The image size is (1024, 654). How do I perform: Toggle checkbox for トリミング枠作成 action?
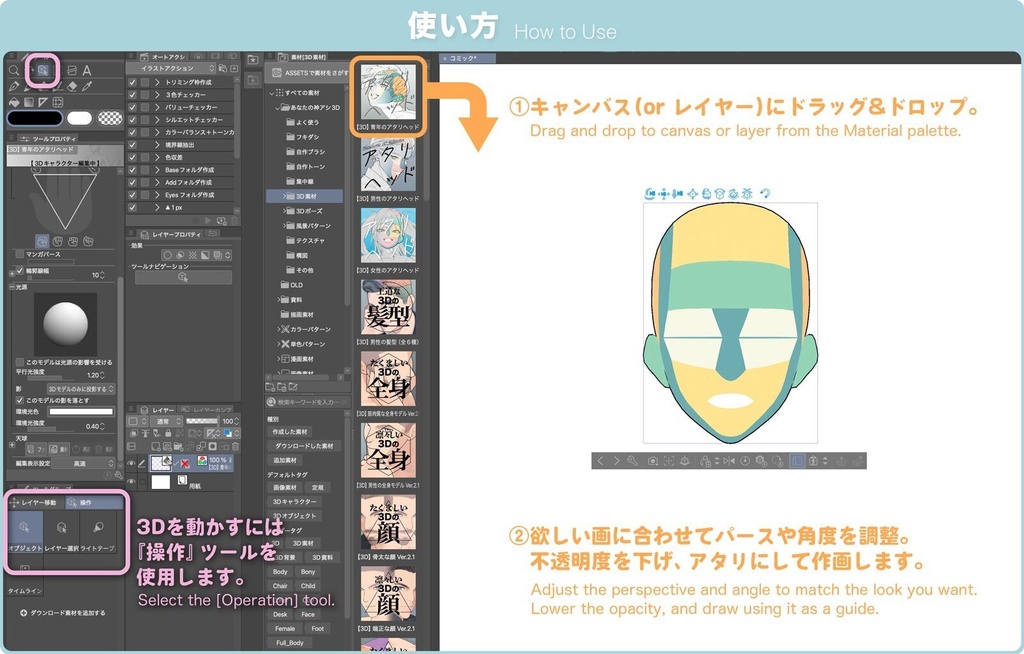click(133, 82)
